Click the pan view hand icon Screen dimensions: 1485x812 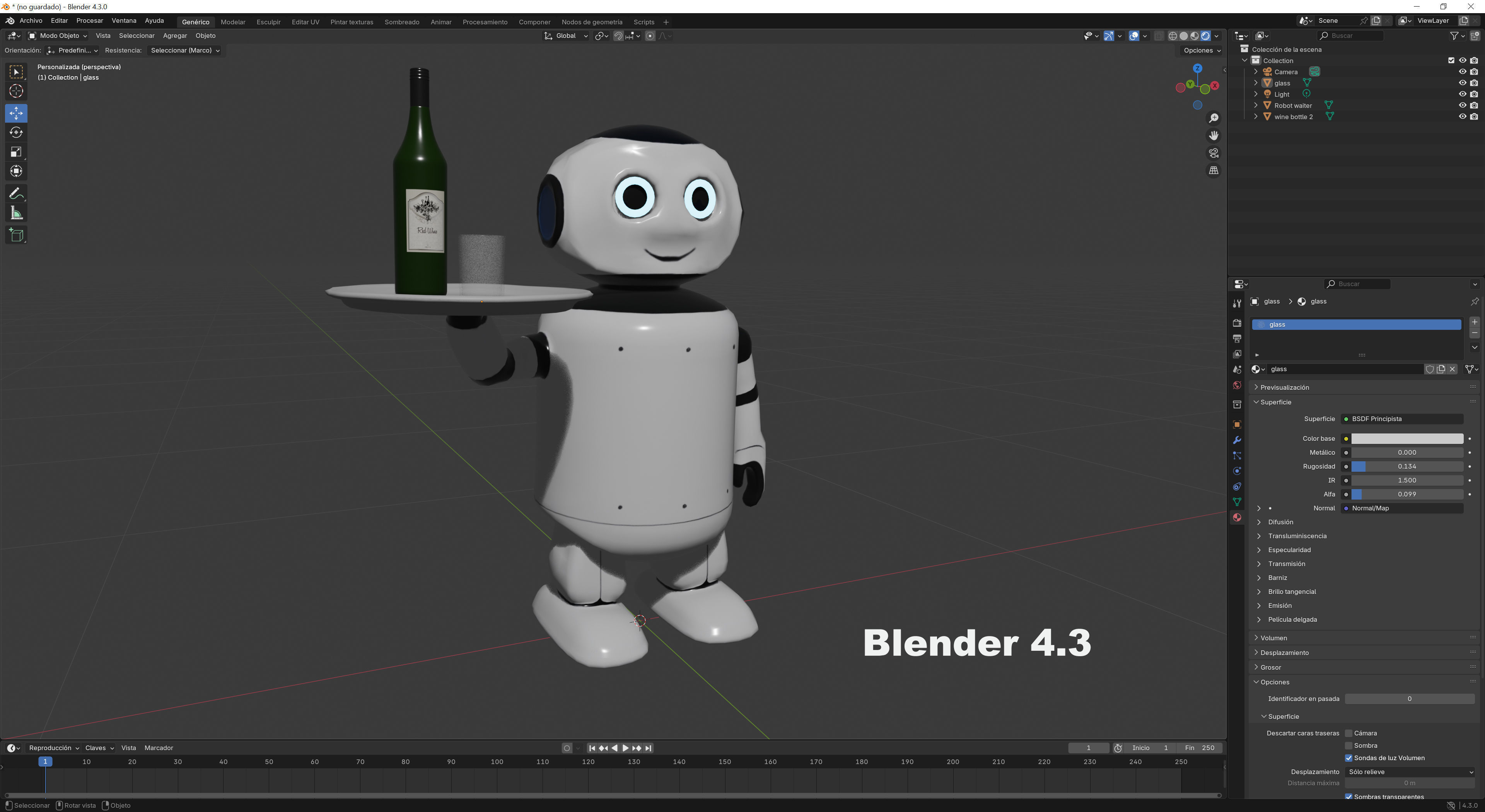(x=1214, y=135)
